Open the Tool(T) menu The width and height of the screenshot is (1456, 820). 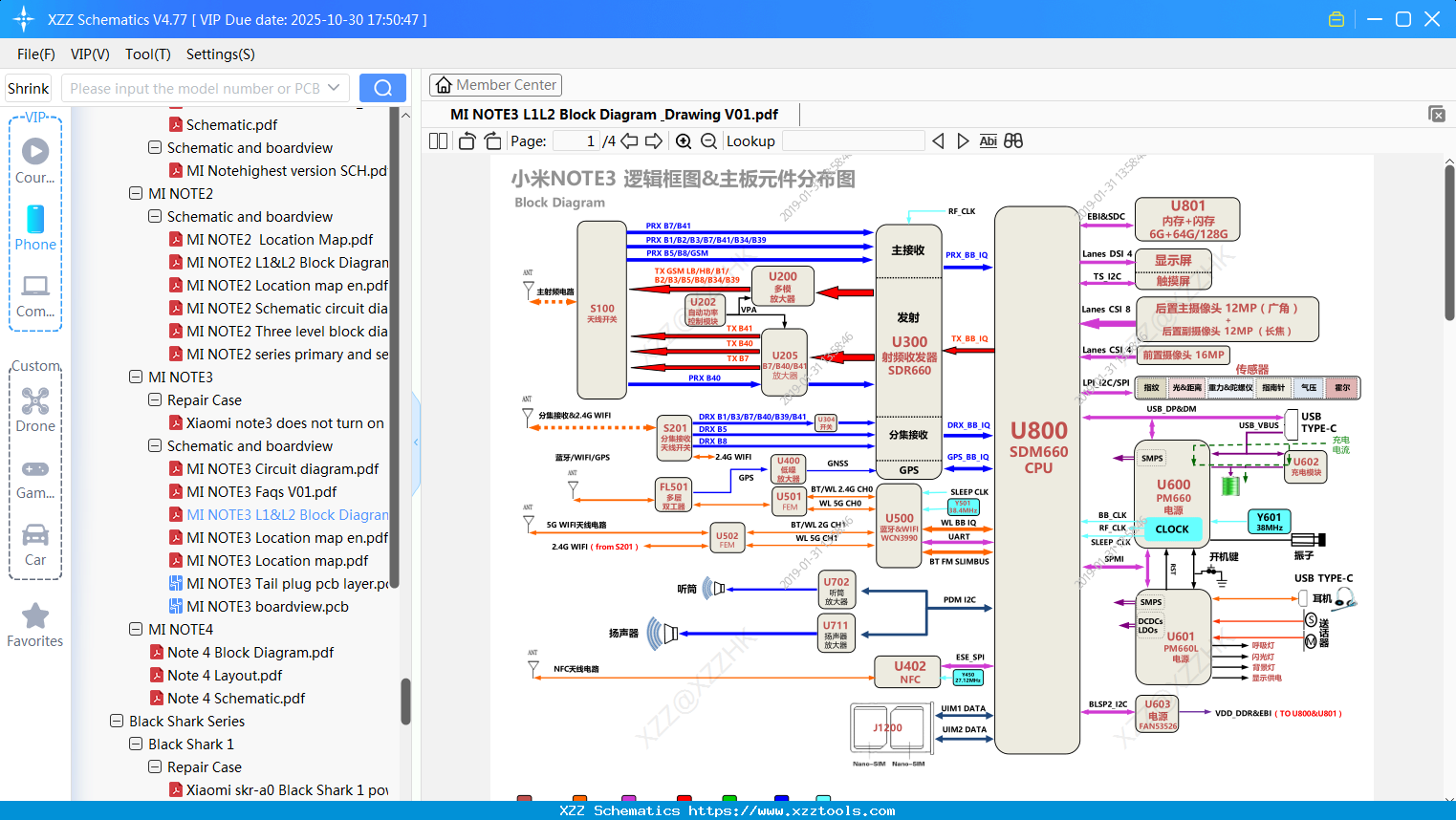point(147,54)
